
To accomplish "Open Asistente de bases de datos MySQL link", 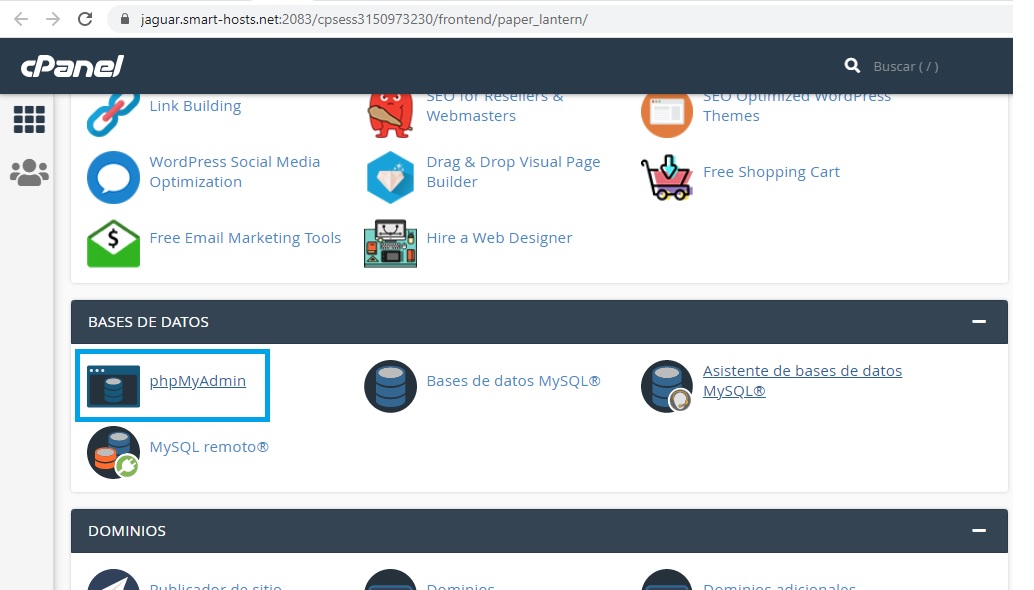I will click(x=802, y=381).
